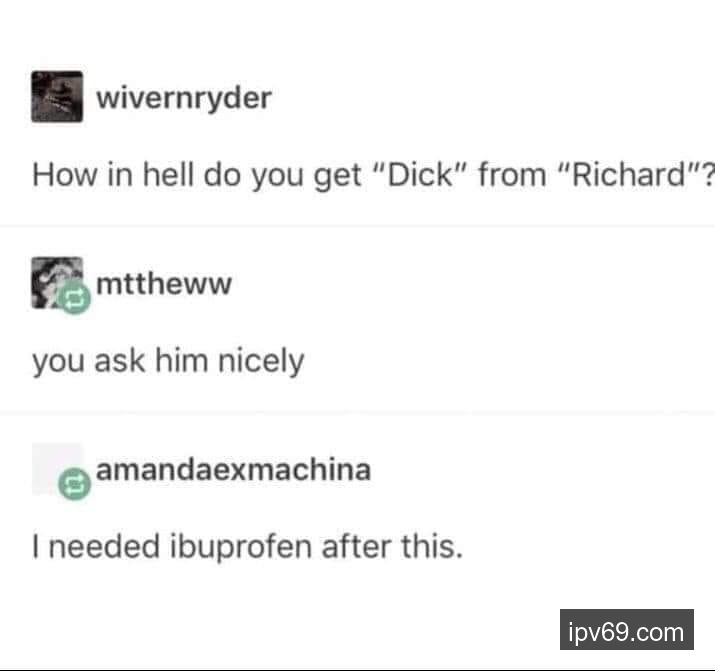Select the "I needed ibuprofen" comment text

click(248, 546)
